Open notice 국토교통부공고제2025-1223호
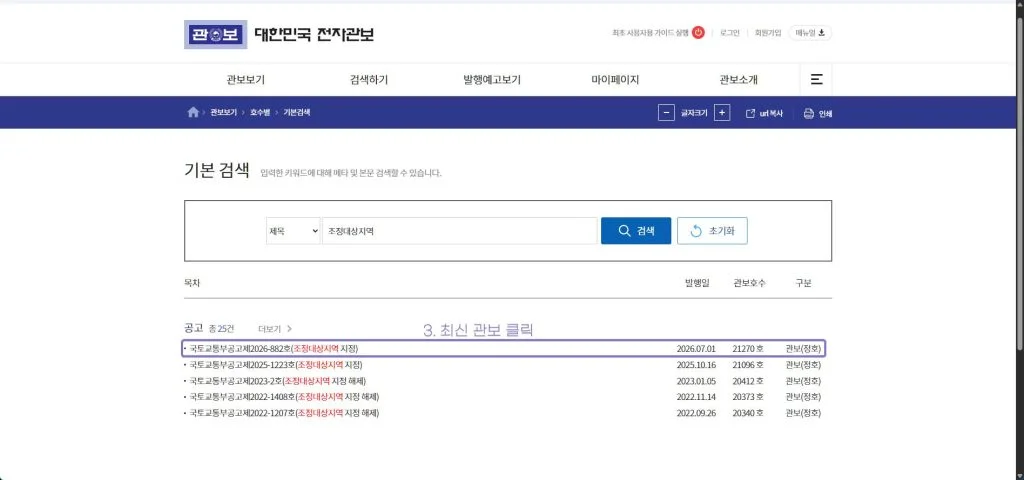Image resolution: width=1024 pixels, height=480 pixels. 276,364
